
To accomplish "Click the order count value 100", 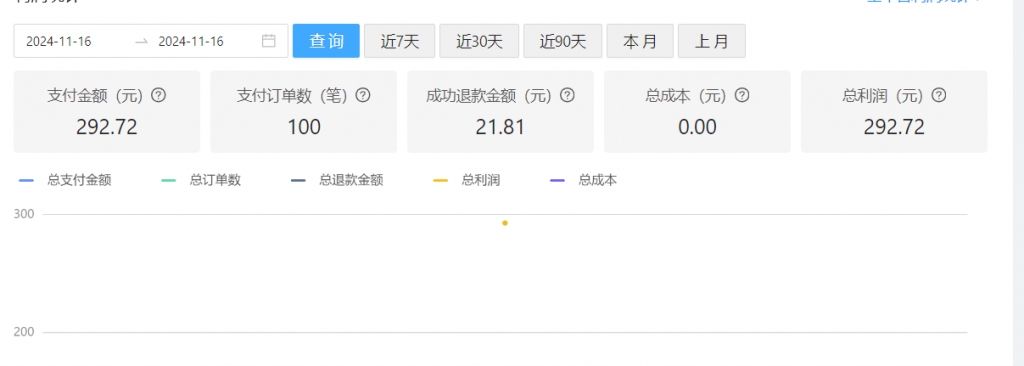I will pos(304,127).
